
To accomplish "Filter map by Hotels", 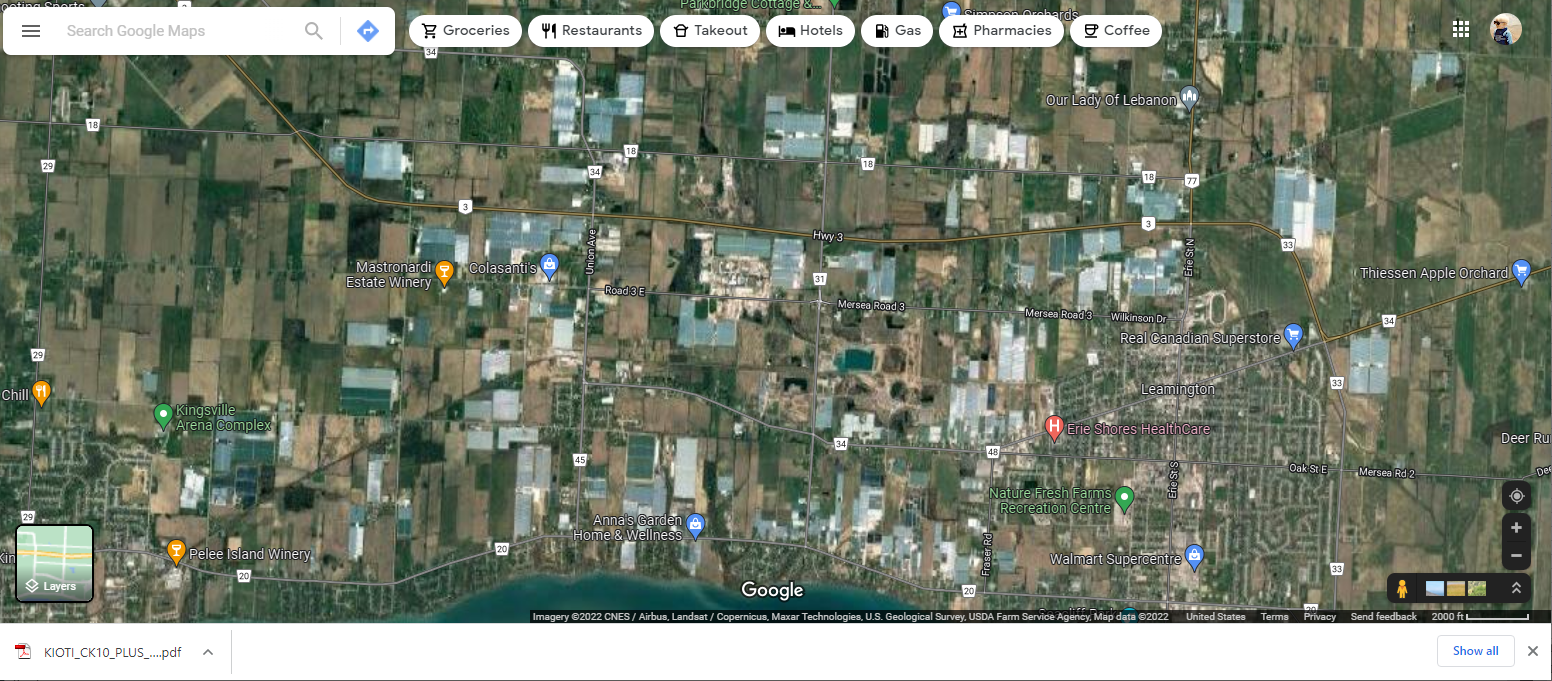I will point(810,31).
